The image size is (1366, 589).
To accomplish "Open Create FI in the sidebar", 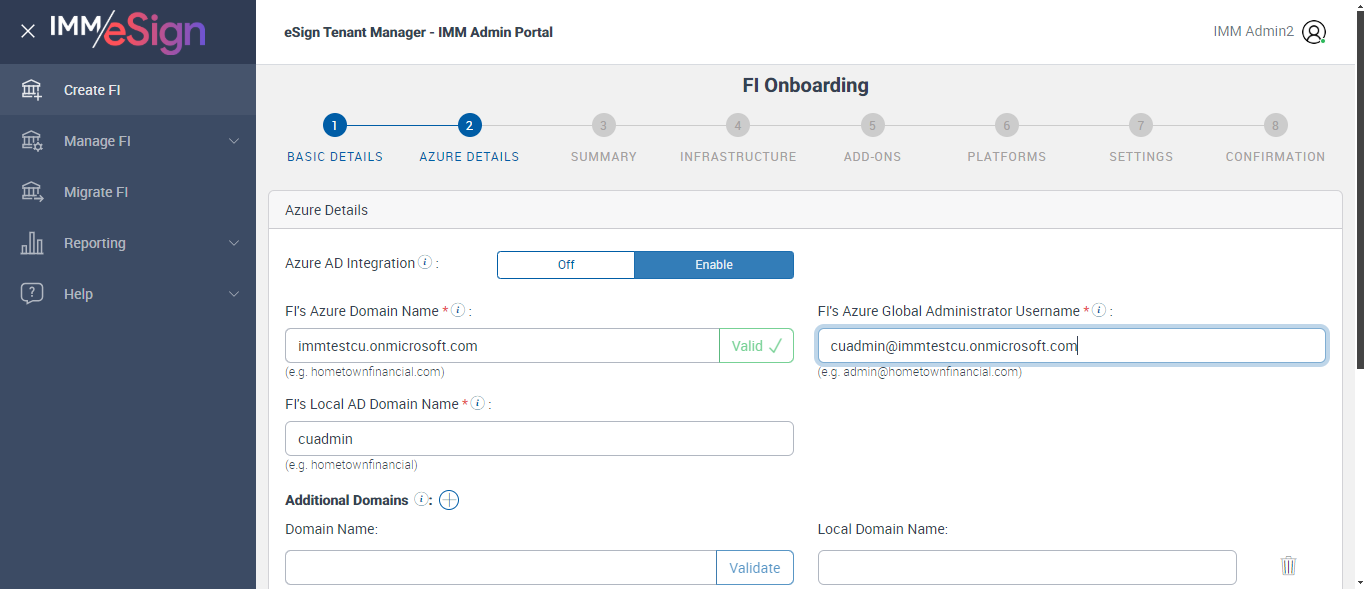I will 92,90.
